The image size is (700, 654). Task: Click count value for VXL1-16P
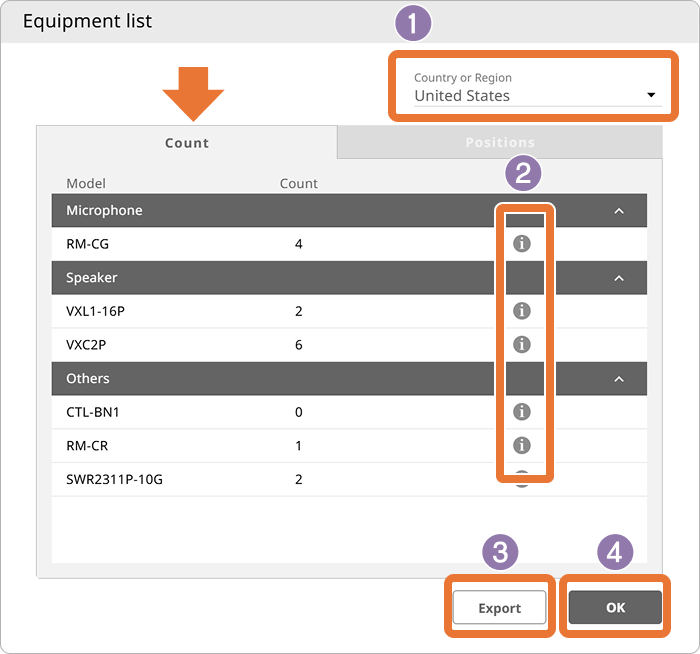coord(298,311)
